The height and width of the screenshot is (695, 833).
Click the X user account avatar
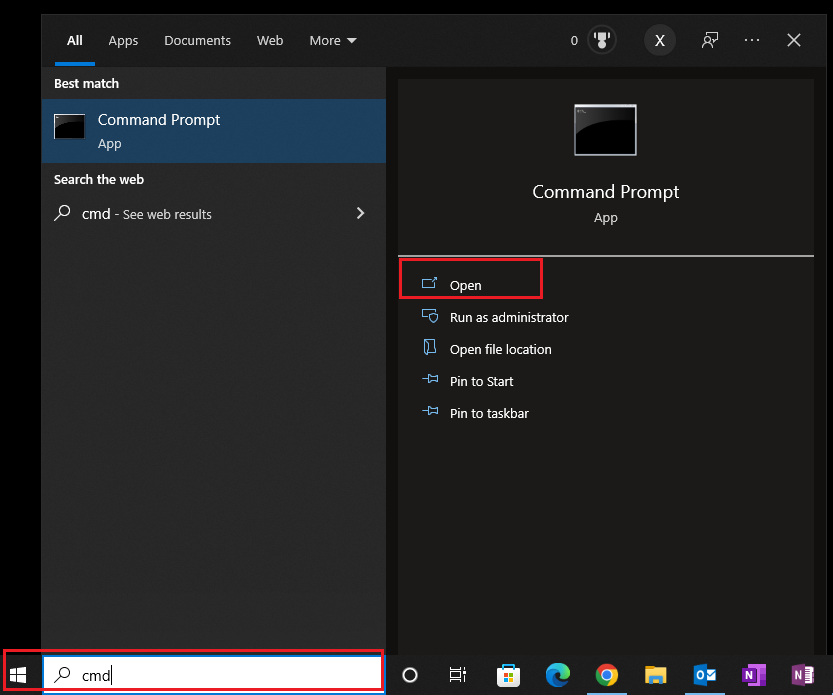[659, 41]
